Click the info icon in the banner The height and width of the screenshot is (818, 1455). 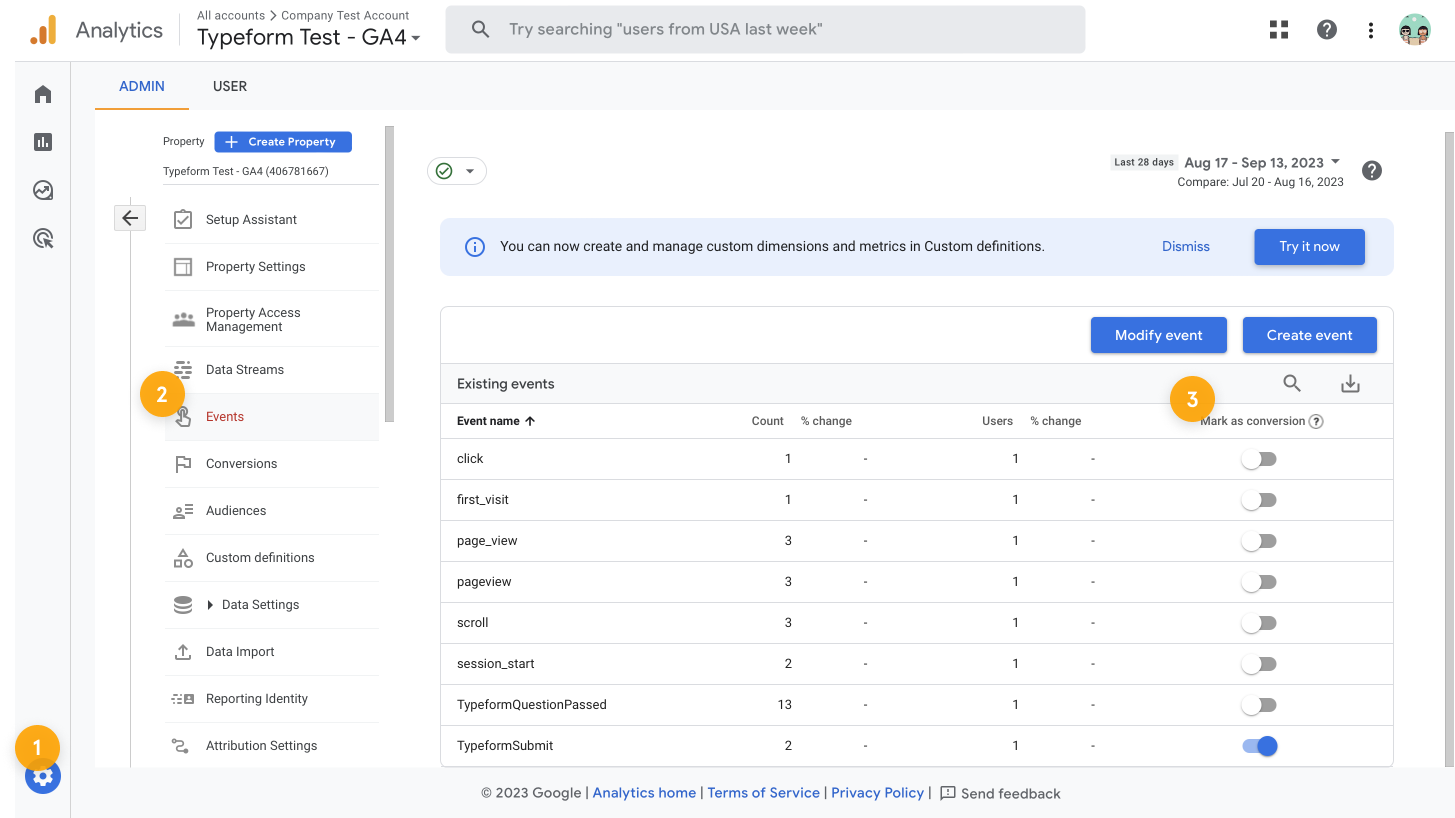pyautogui.click(x=475, y=246)
